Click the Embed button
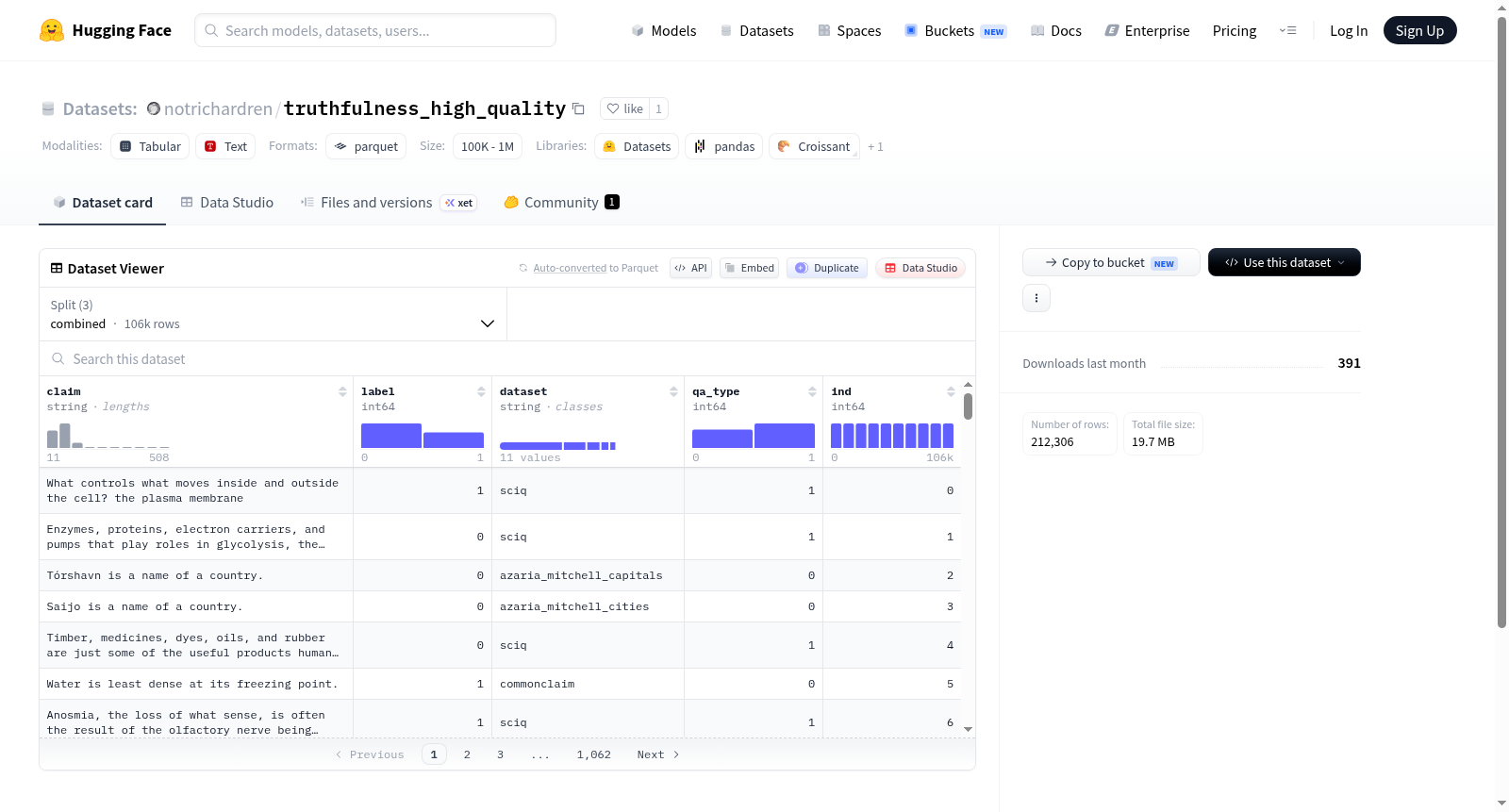The height and width of the screenshot is (812, 1509). (x=750, y=268)
